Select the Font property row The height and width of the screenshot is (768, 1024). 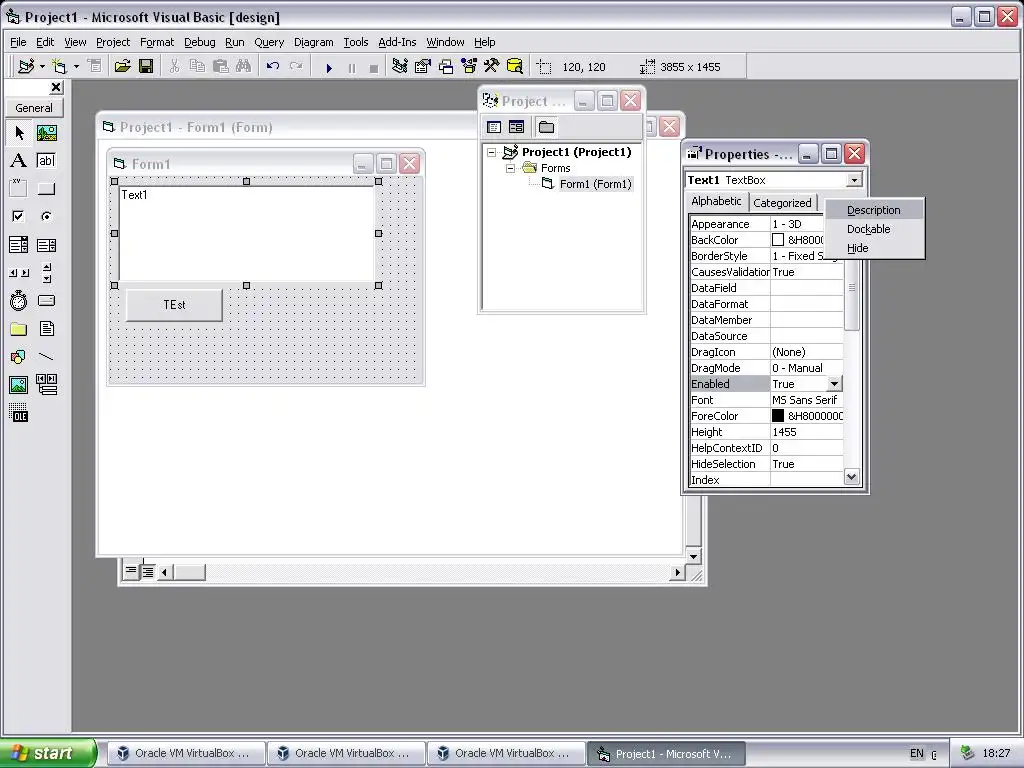pos(767,400)
